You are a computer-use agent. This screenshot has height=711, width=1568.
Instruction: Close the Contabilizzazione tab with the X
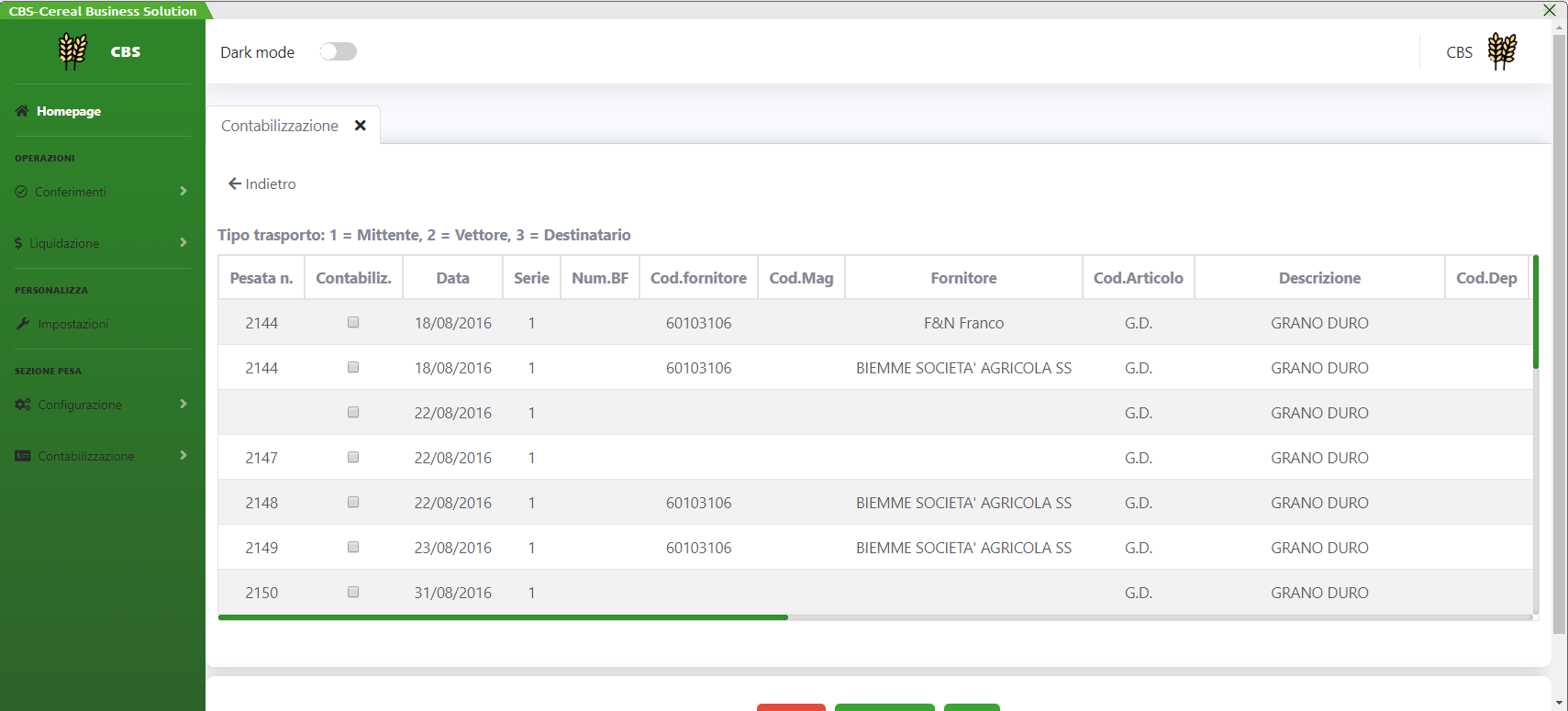pos(361,126)
